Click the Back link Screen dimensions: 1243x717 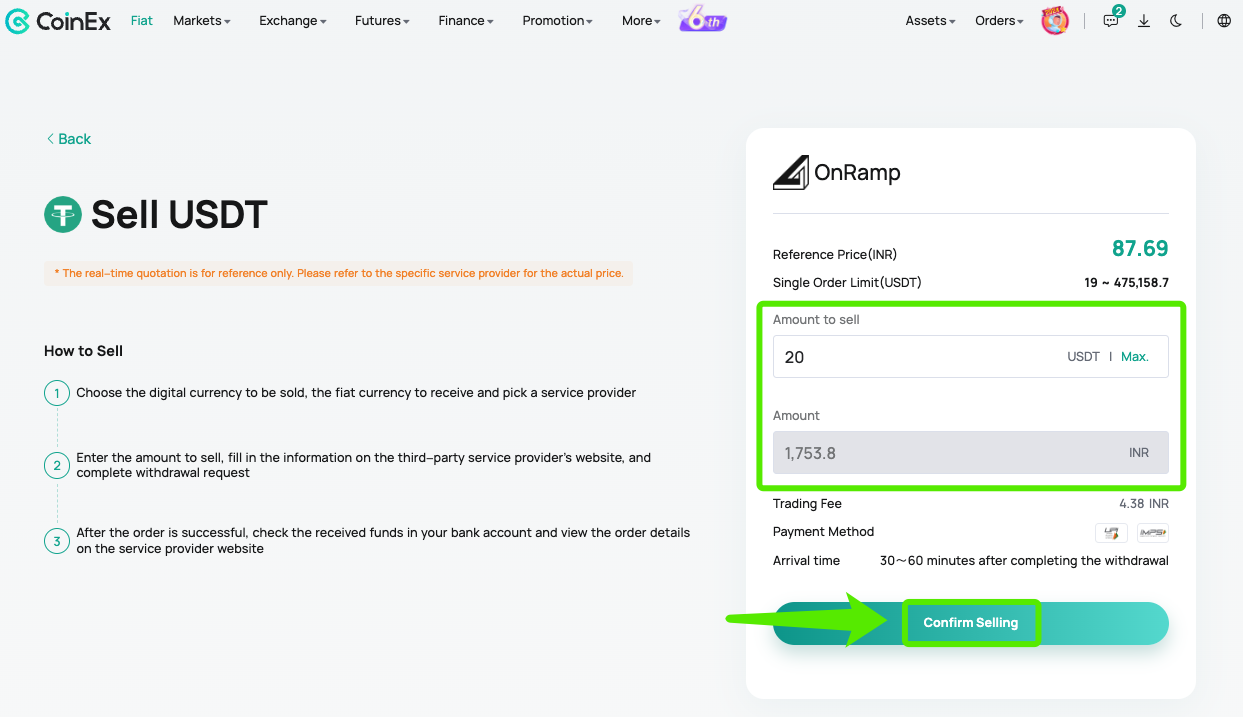pos(68,138)
